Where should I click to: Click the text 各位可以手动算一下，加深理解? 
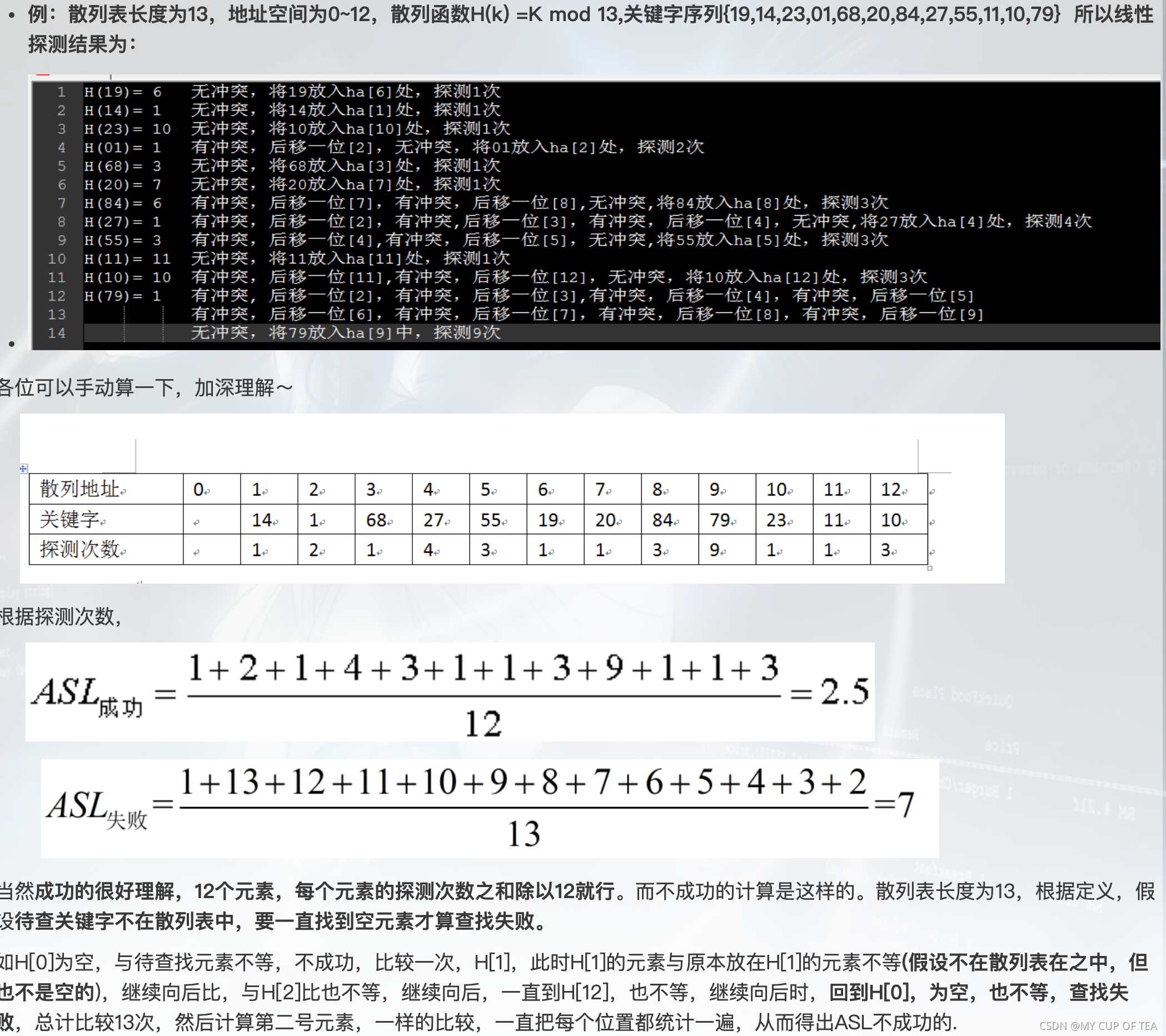(146, 388)
